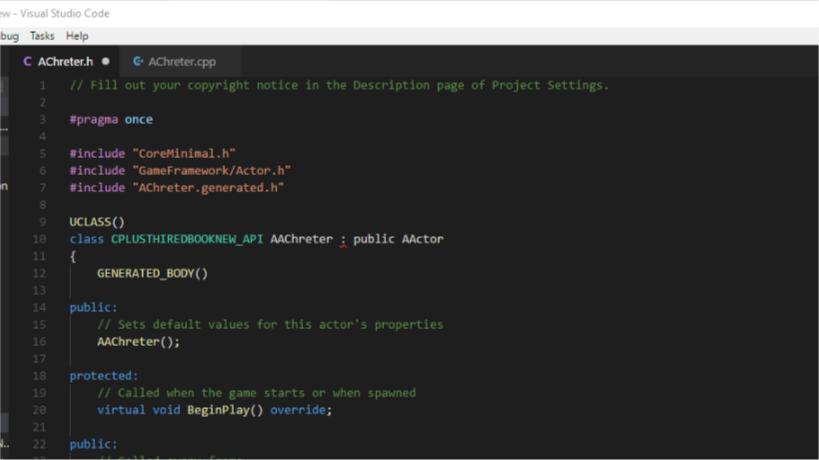The width and height of the screenshot is (819, 460).
Task: Click the AAChreter() constructor declaration
Action: pos(138,342)
